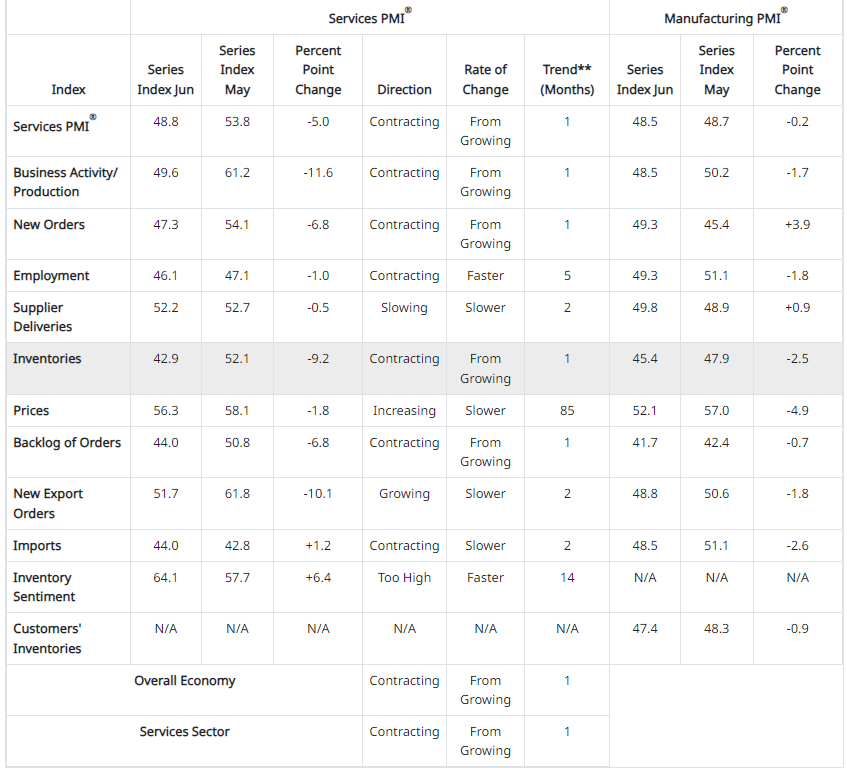Select the "Too High" direction cell
This screenshot has width=847, height=768.
click(404, 578)
